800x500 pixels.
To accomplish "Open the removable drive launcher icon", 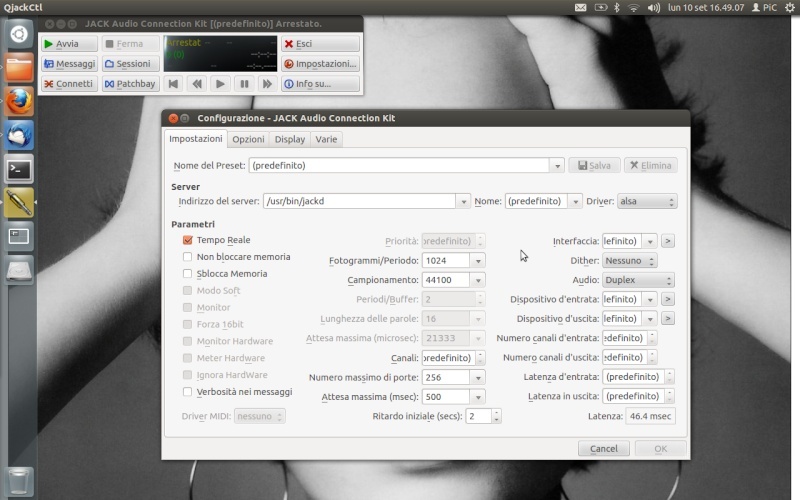I will 19,270.
